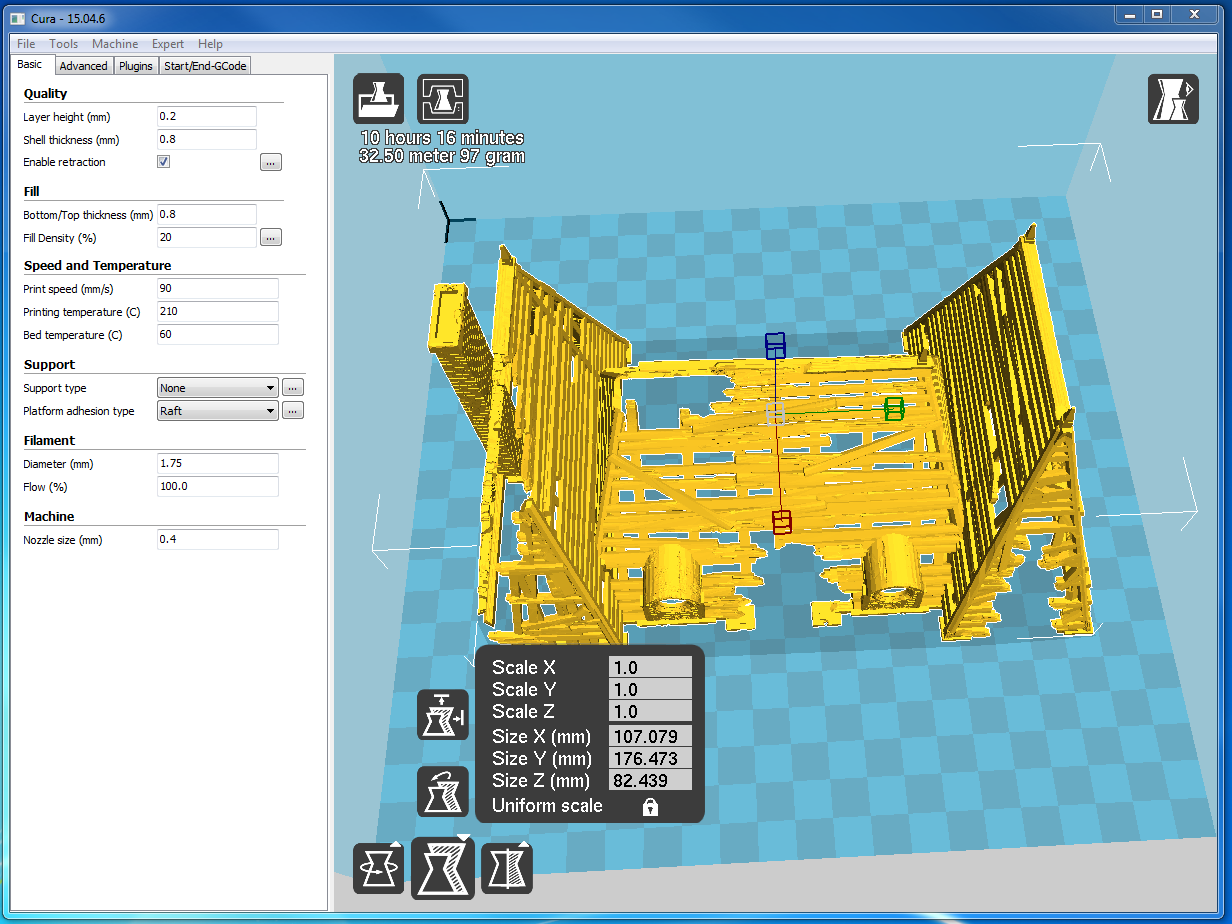Screen dimensions: 1232x924
Task: Open the Support type dropdown
Action: point(217,388)
